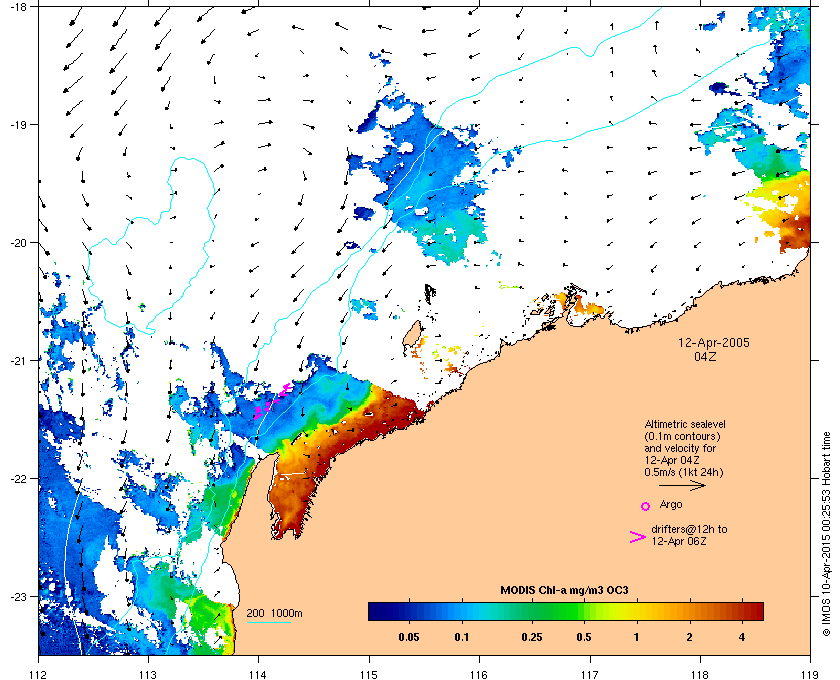Click latitude axis label "-22"
The width and height of the screenshot is (840, 680).
tap(18, 479)
